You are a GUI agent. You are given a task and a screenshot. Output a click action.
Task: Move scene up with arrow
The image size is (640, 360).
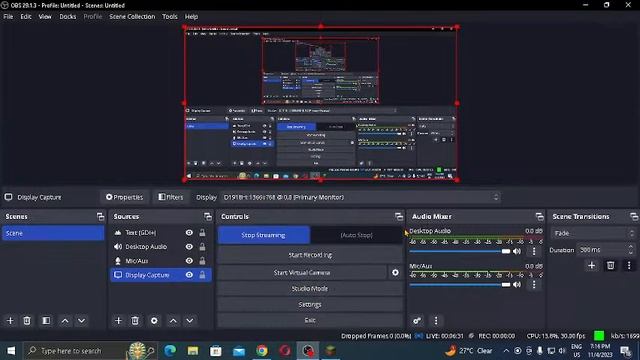coord(65,321)
